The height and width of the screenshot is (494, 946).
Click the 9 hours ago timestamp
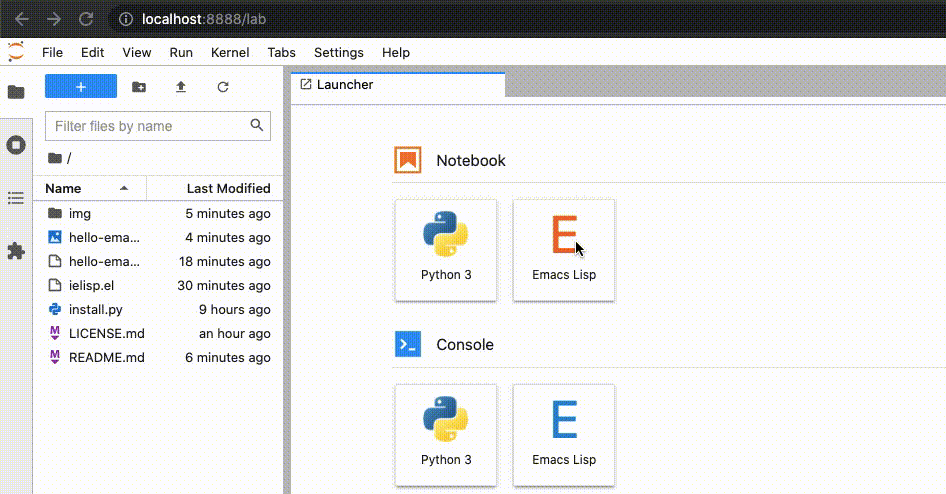point(235,309)
